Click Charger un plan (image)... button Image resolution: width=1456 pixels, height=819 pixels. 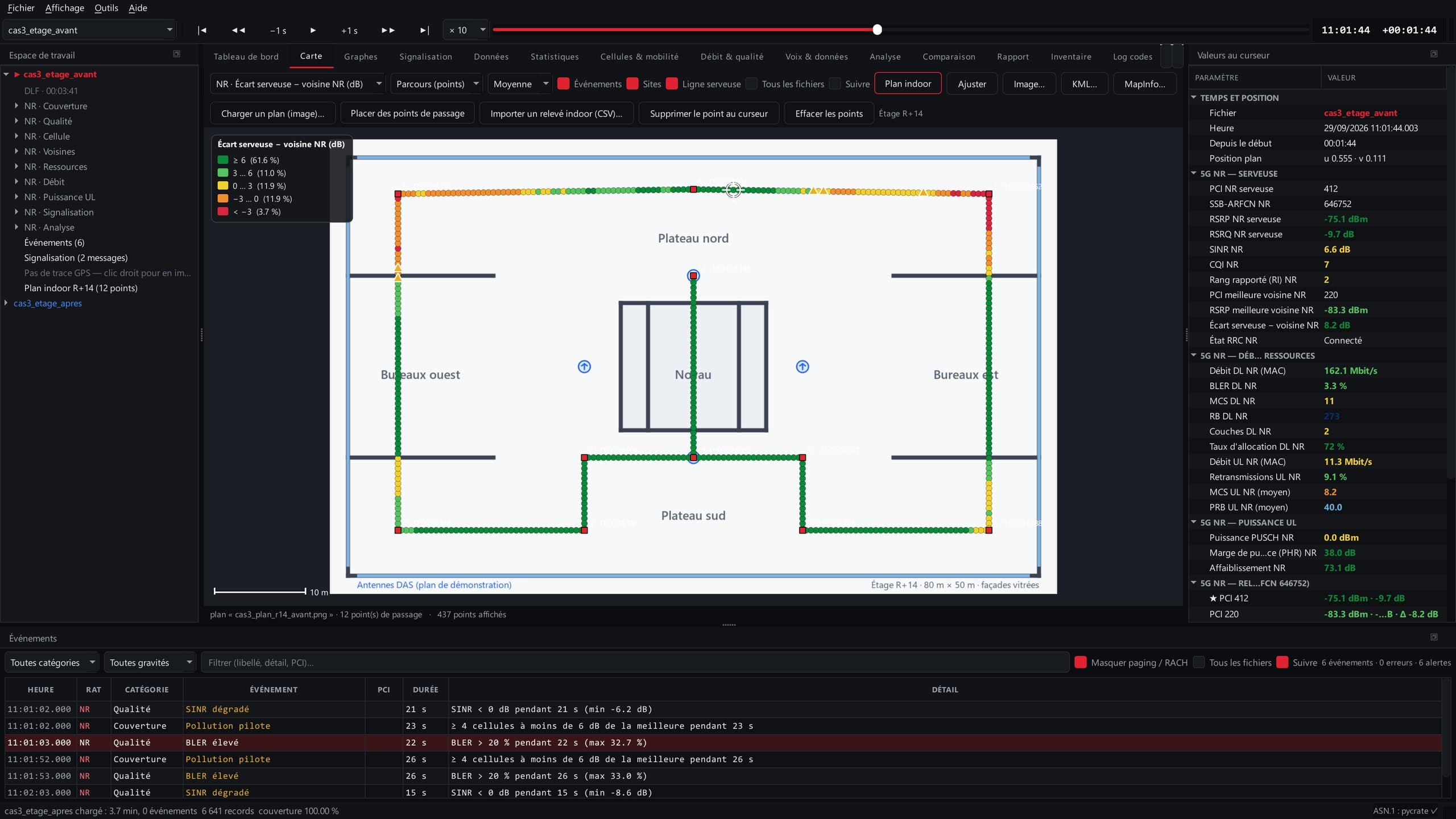pyautogui.click(x=272, y=113)
